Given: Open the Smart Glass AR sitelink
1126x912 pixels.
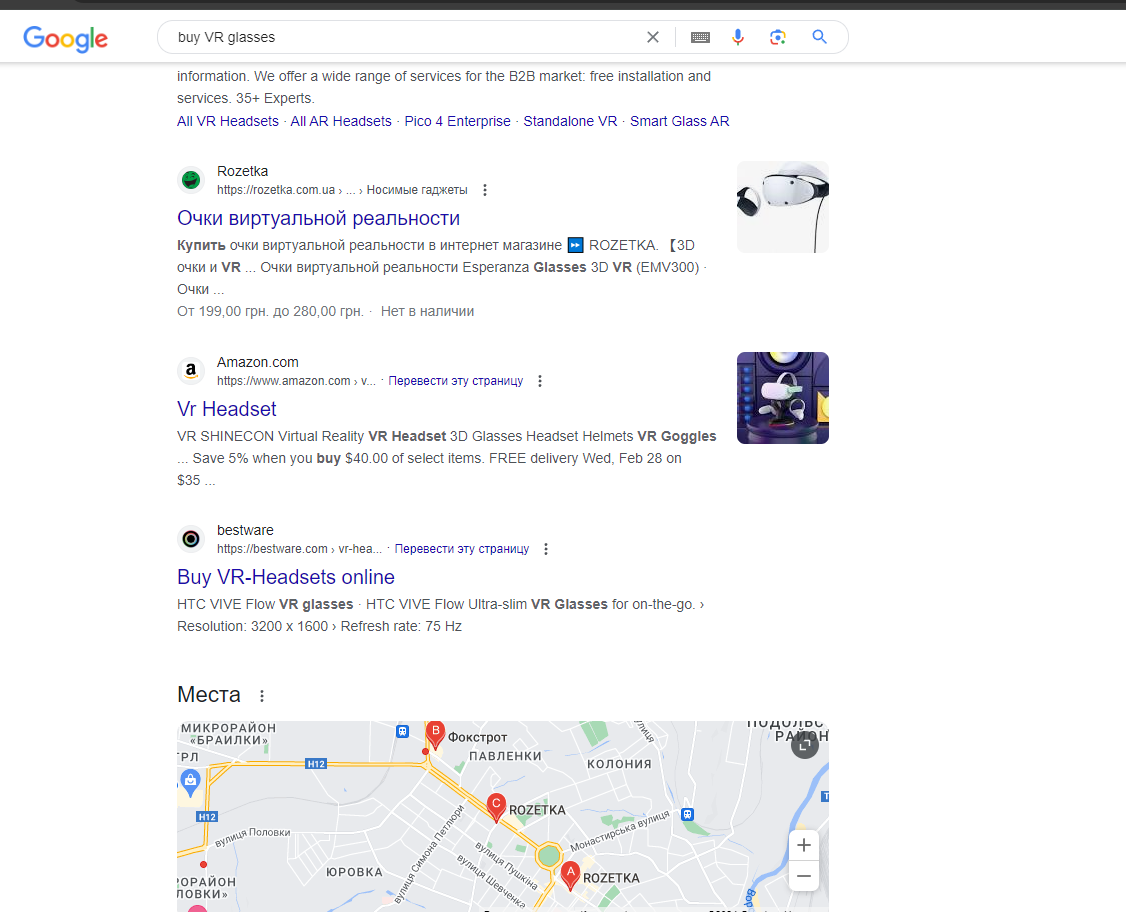Looking at the screenshot, I should (x=679, y=121).
